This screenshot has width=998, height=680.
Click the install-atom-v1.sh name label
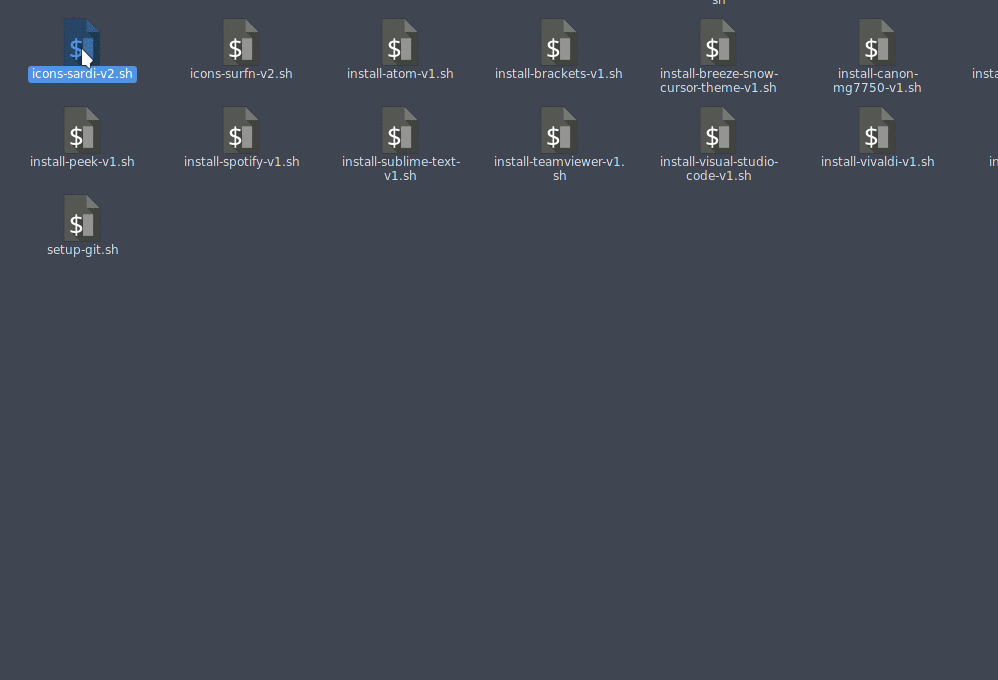pyautogui.click(x=400, y=74)
